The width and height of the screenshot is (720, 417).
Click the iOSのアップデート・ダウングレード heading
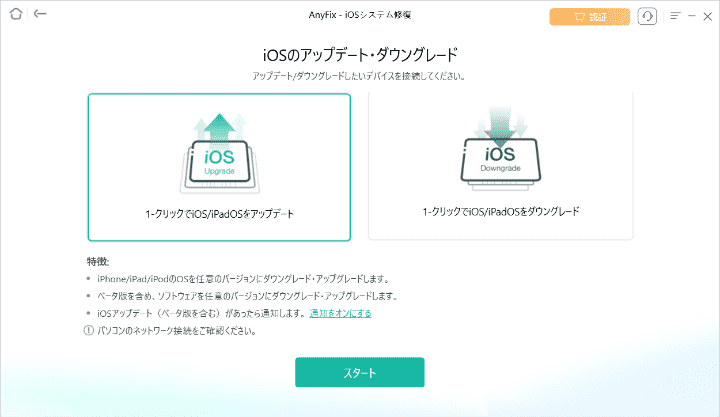[x=360, y=55]
